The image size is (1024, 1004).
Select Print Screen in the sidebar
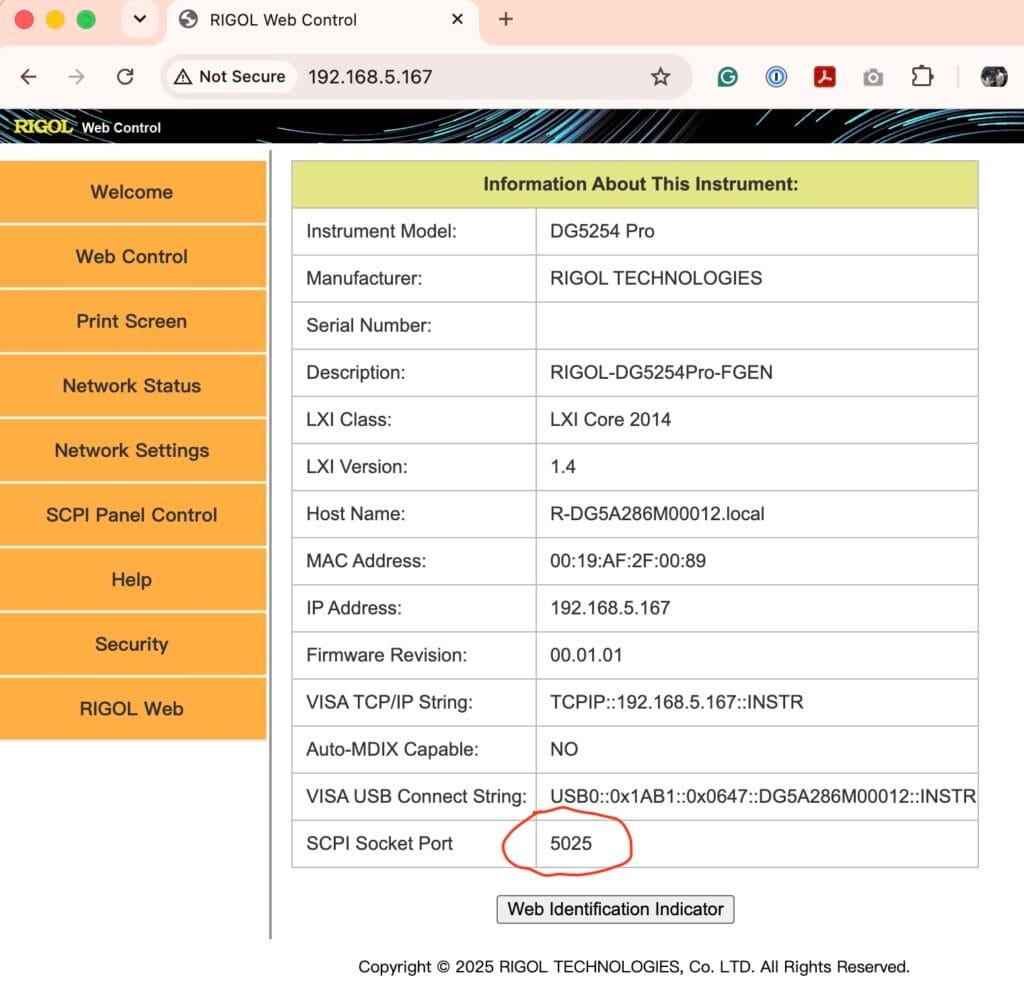(x=133, y=321)
